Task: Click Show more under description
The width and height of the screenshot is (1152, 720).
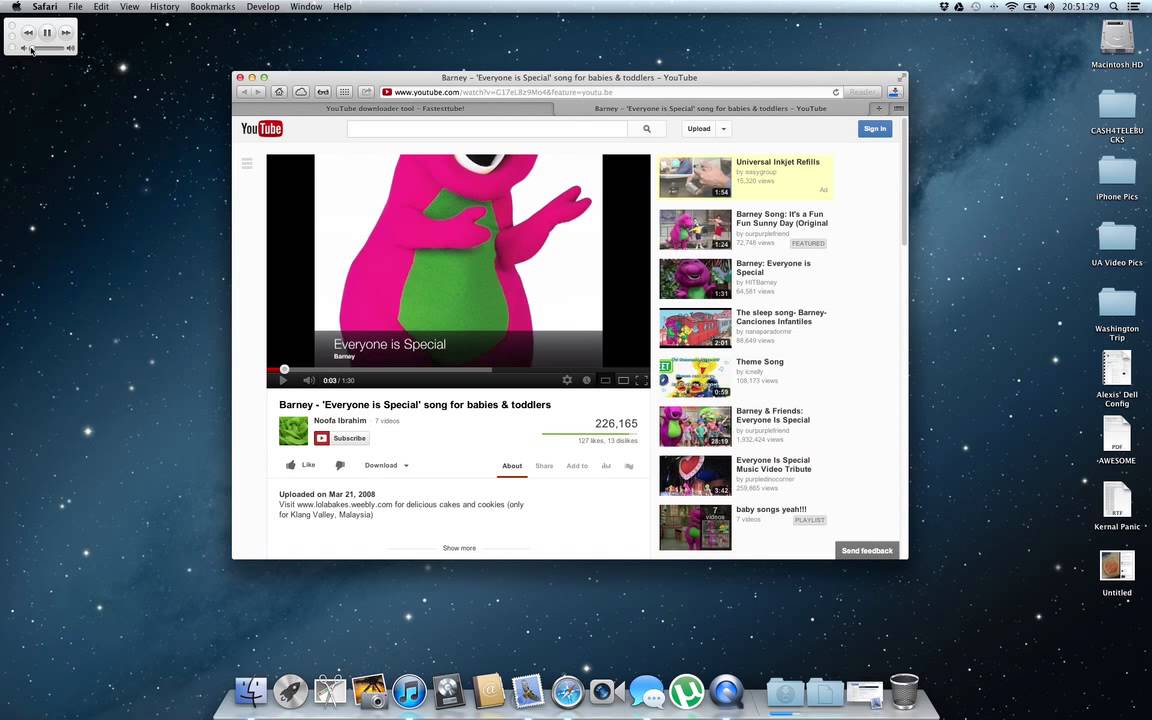Action: click(459, 548)
